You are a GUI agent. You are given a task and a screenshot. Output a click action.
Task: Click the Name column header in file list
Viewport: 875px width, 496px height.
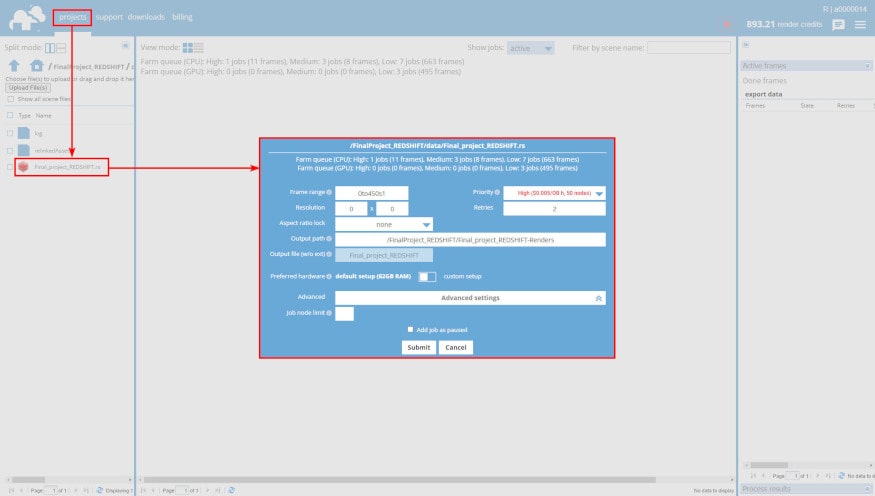coord(44,115)
